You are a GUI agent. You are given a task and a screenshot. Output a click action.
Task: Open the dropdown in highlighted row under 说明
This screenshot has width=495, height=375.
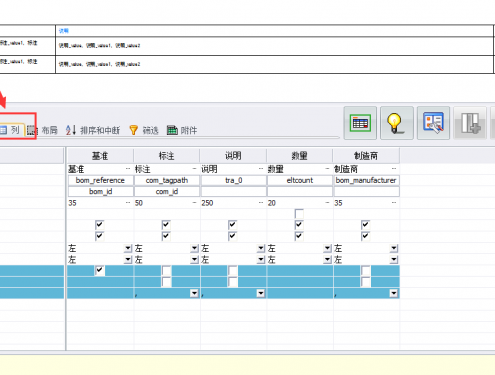point(261,293)
